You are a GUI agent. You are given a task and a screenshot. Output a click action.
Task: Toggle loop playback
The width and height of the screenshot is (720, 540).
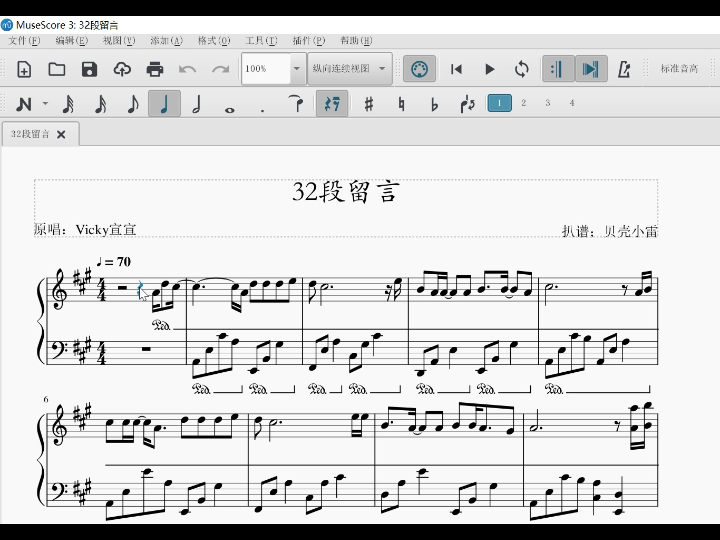click(522, 69)
